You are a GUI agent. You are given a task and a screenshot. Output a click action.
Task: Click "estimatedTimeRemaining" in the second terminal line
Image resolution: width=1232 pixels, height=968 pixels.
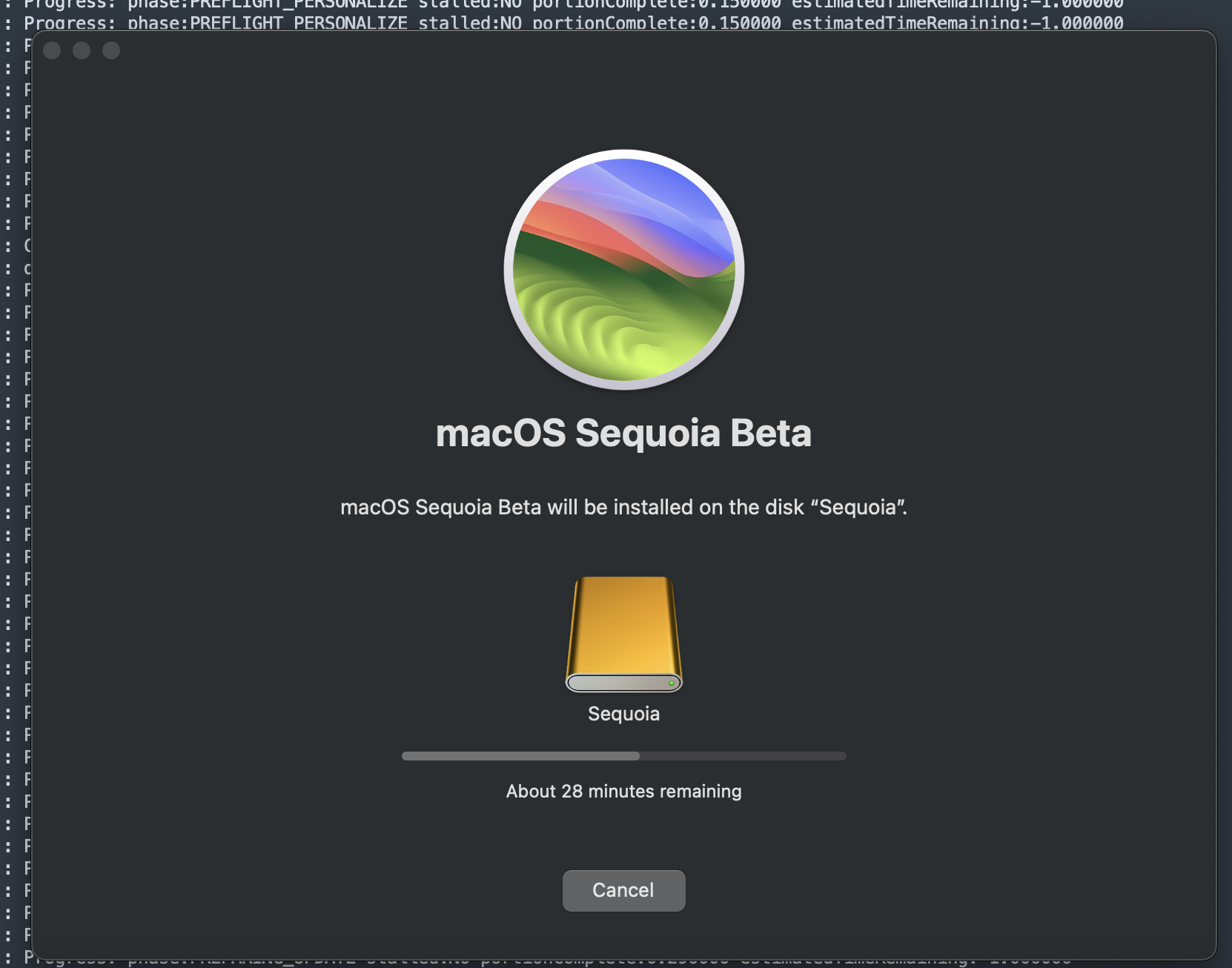(906, 23)
